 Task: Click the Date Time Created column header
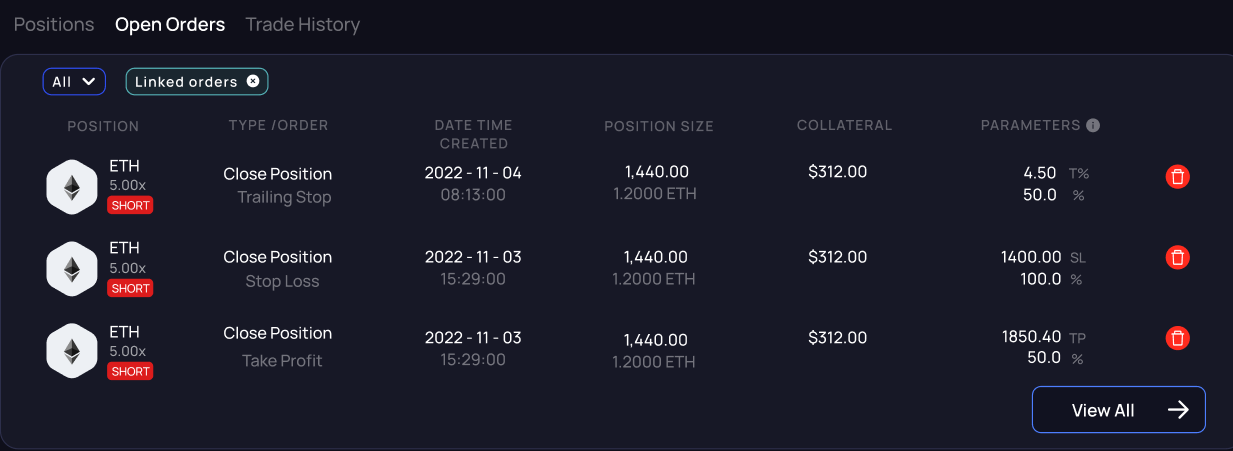[x=473, y=134]
